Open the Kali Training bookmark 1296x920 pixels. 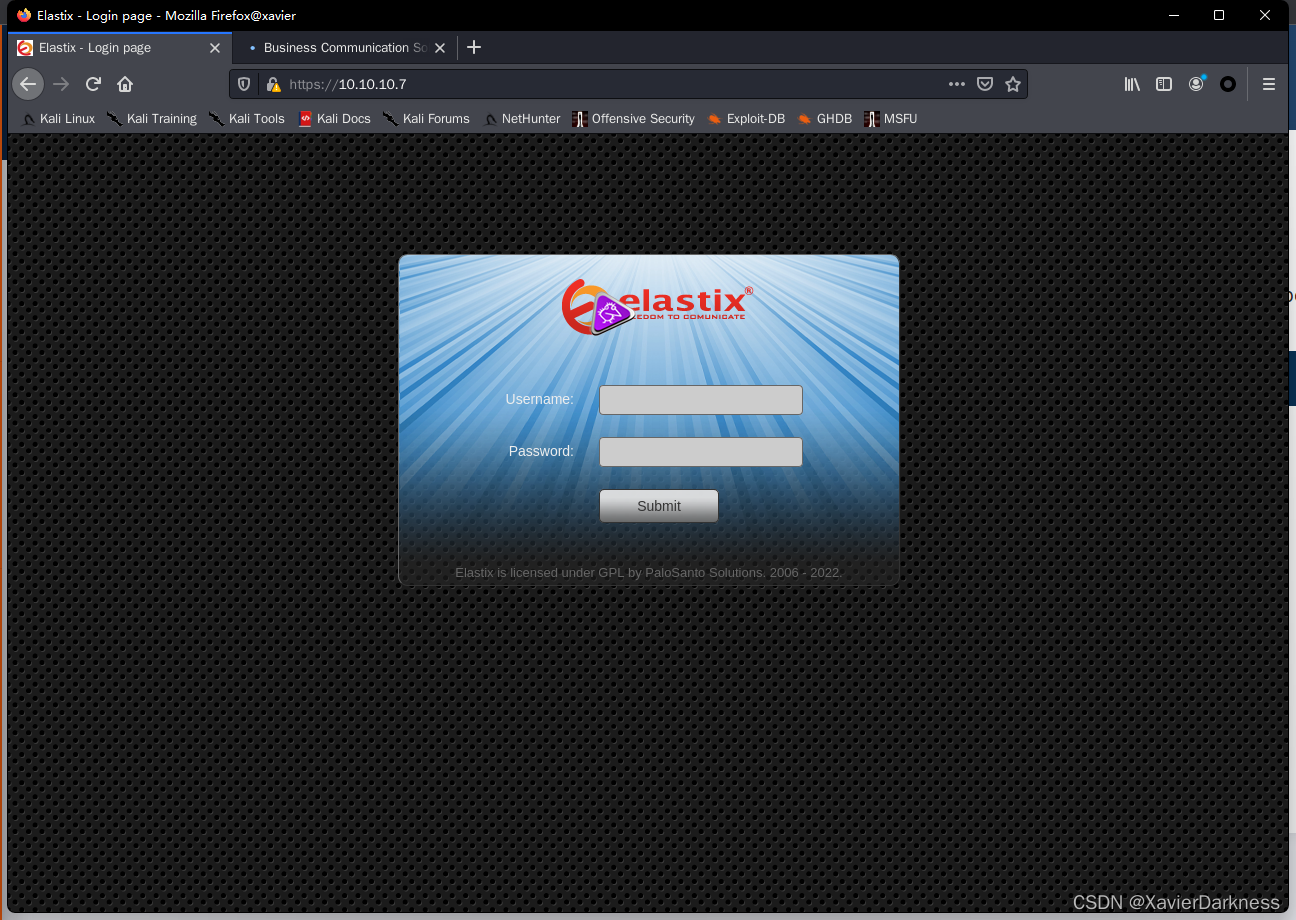(x=152, y=118)
